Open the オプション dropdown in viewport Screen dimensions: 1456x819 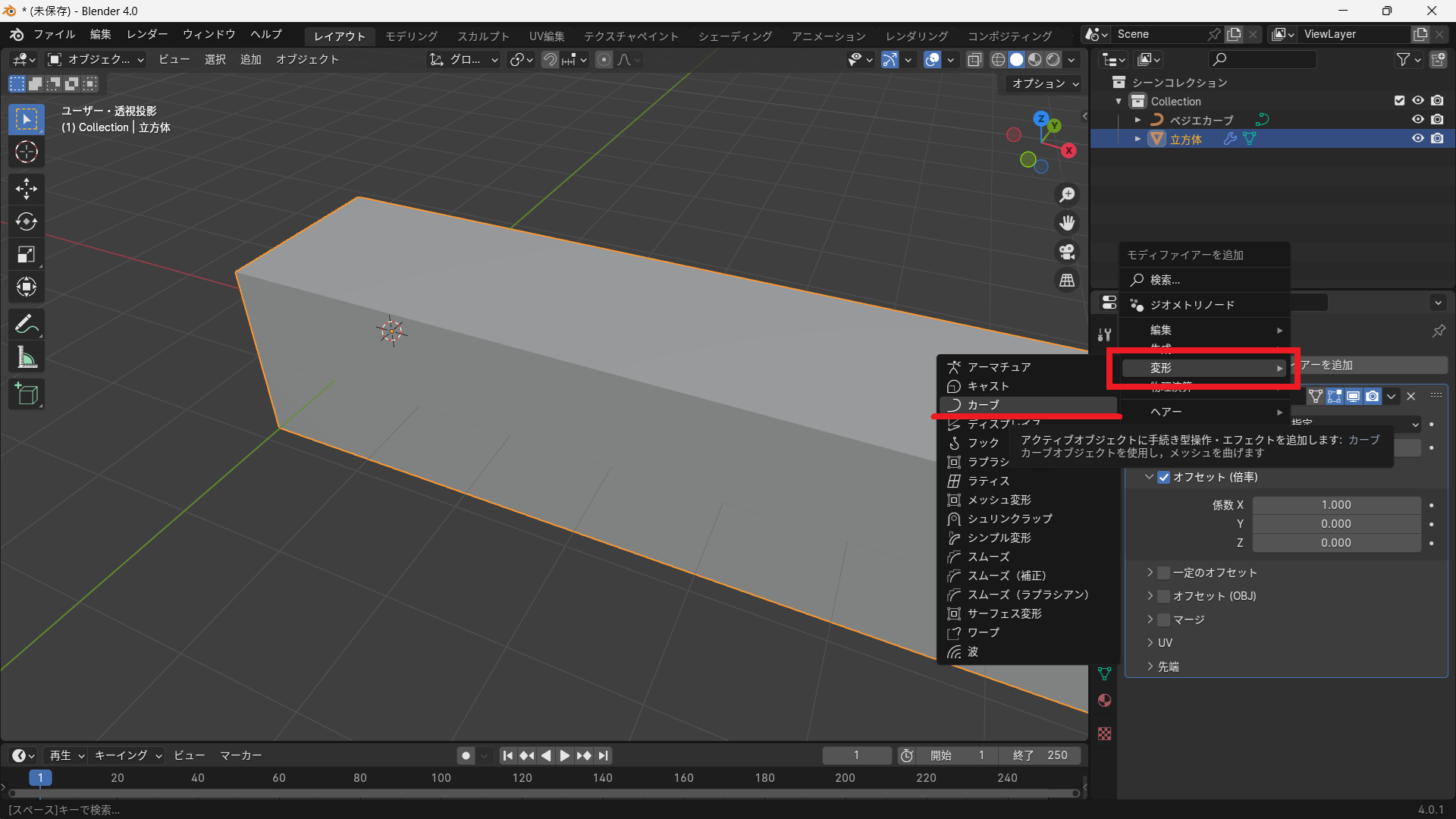click(1044, 84)
